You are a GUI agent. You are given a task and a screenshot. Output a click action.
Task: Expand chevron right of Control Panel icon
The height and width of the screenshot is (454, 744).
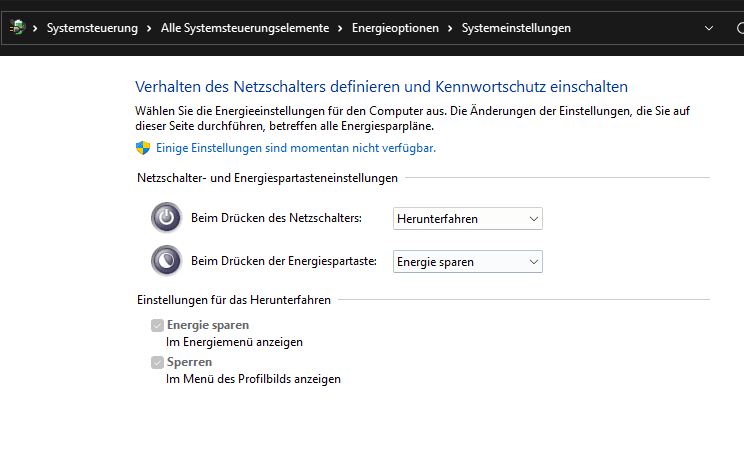[x=35, y=28]
